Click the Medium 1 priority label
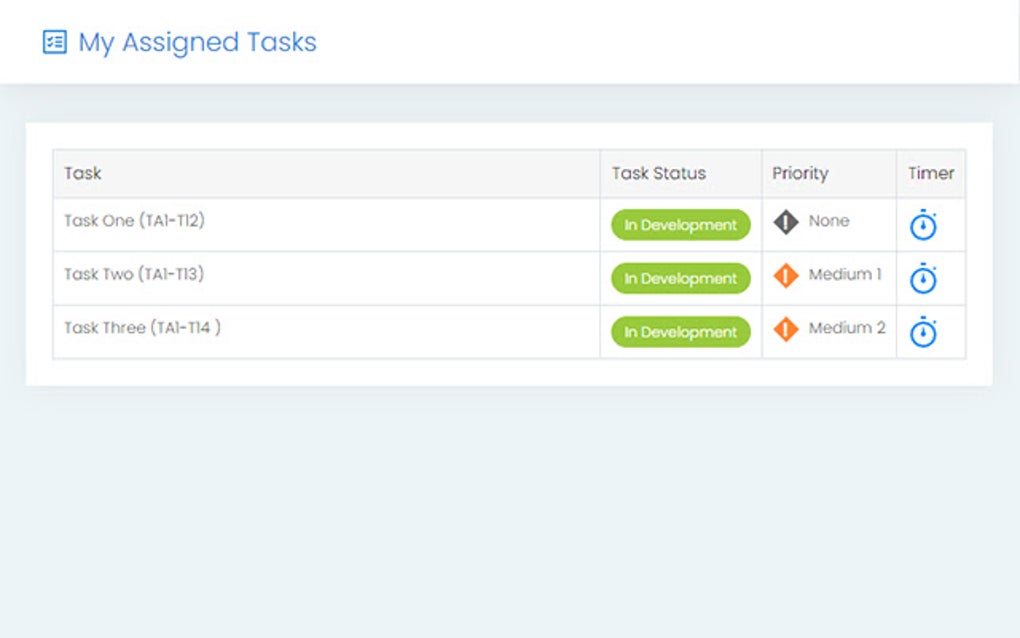 (845, 274)
